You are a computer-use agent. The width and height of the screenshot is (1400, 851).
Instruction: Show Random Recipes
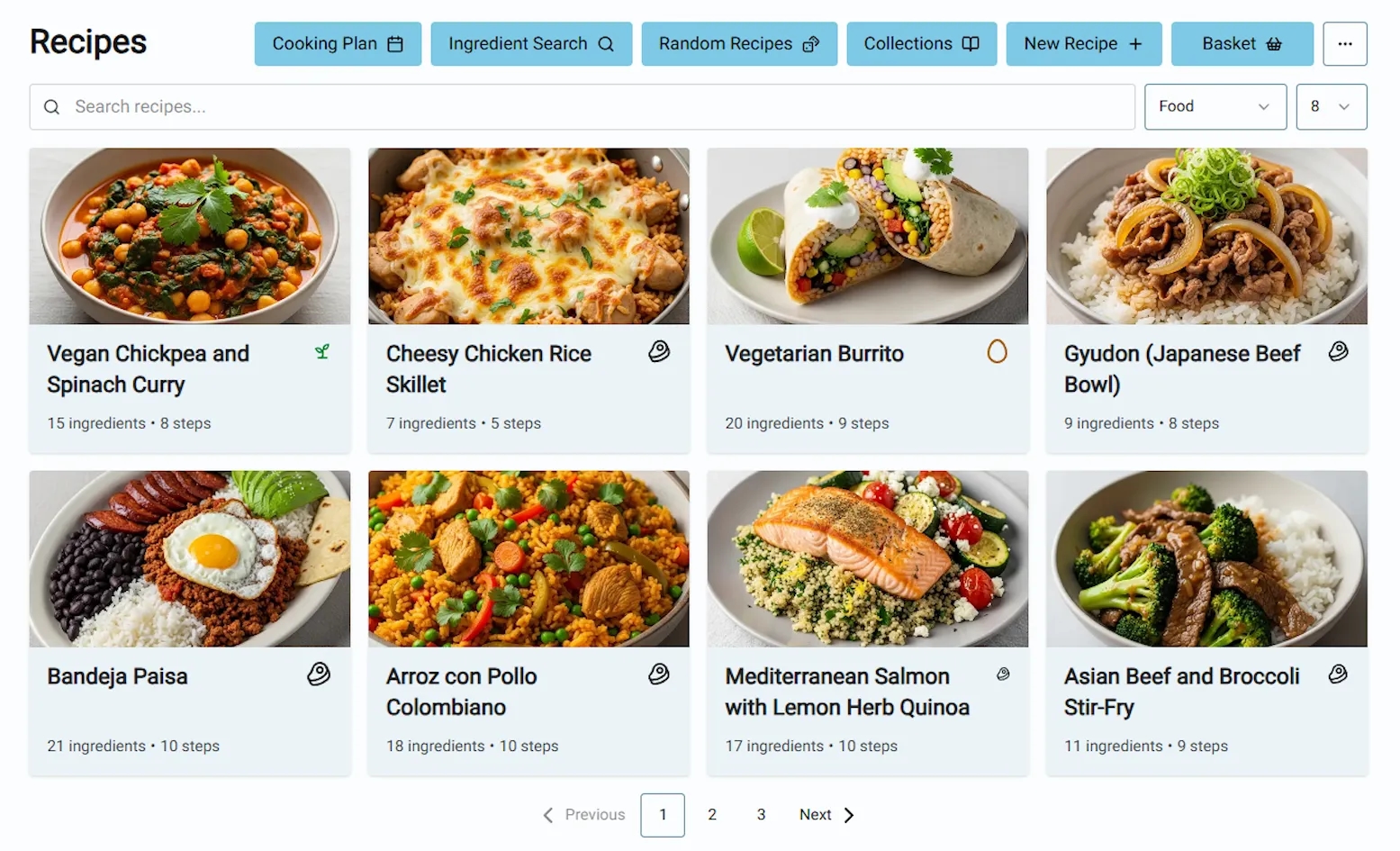[738, 44]
